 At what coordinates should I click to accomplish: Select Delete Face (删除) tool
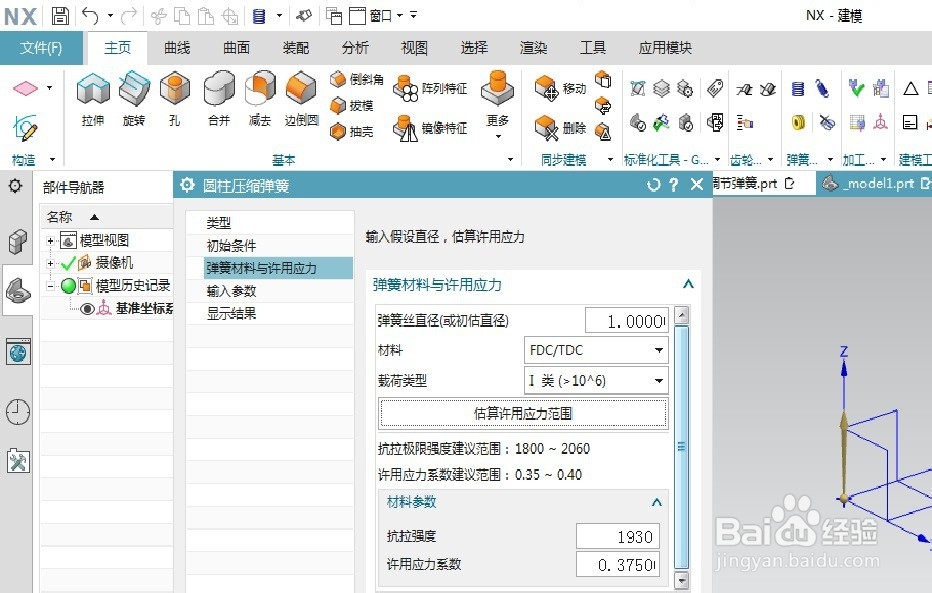click(x=560, y=128)
